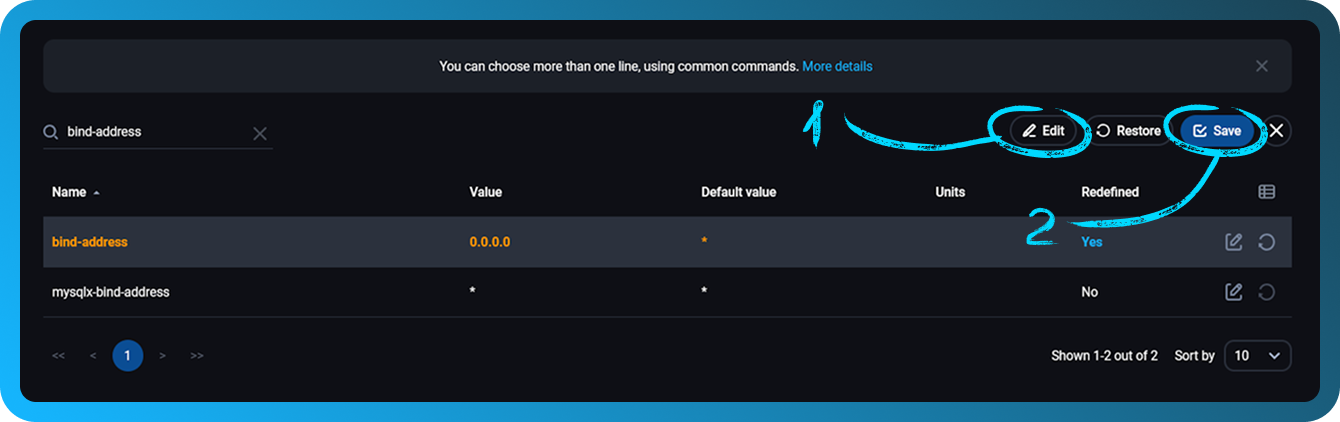Open the table columns settings icon

pyautogui.click(x=1266, y=192)
